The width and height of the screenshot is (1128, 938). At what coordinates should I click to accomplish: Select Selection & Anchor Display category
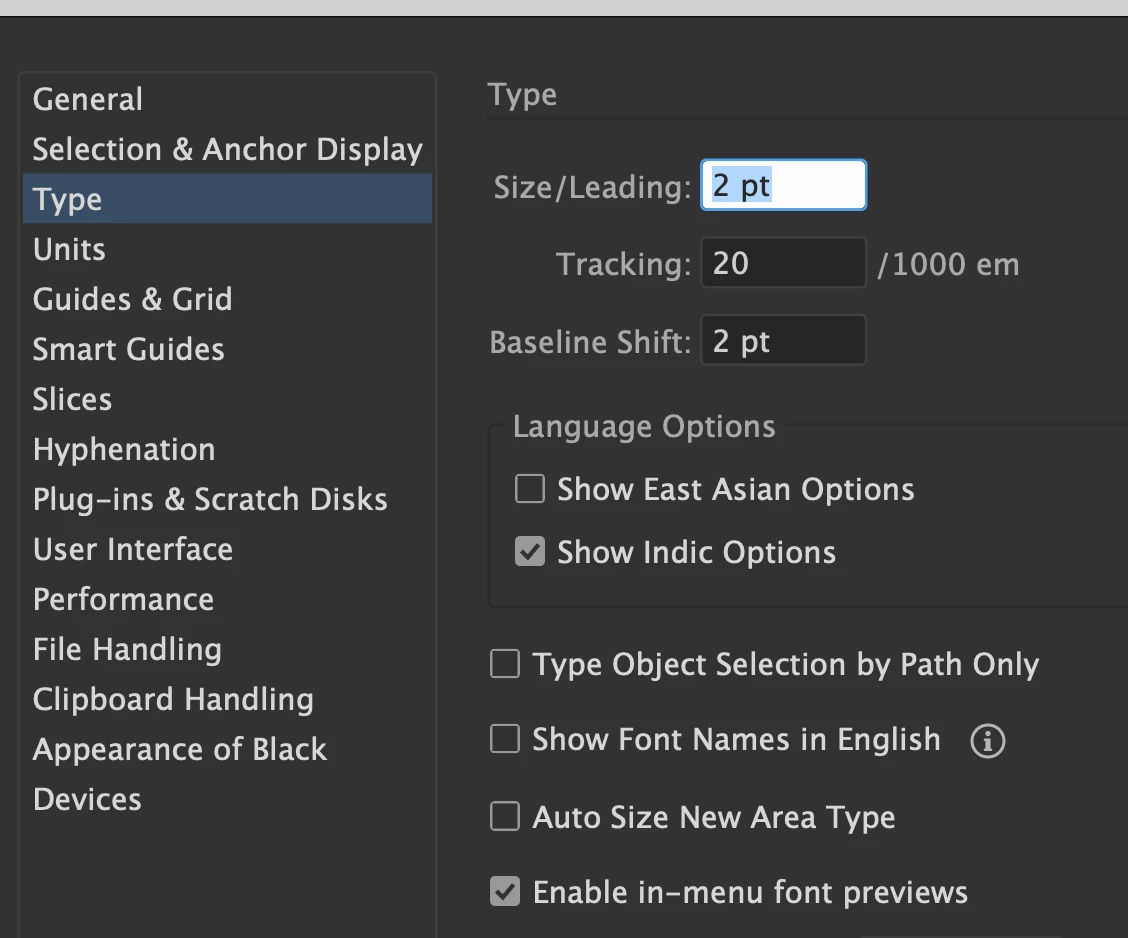coord(227,149)
